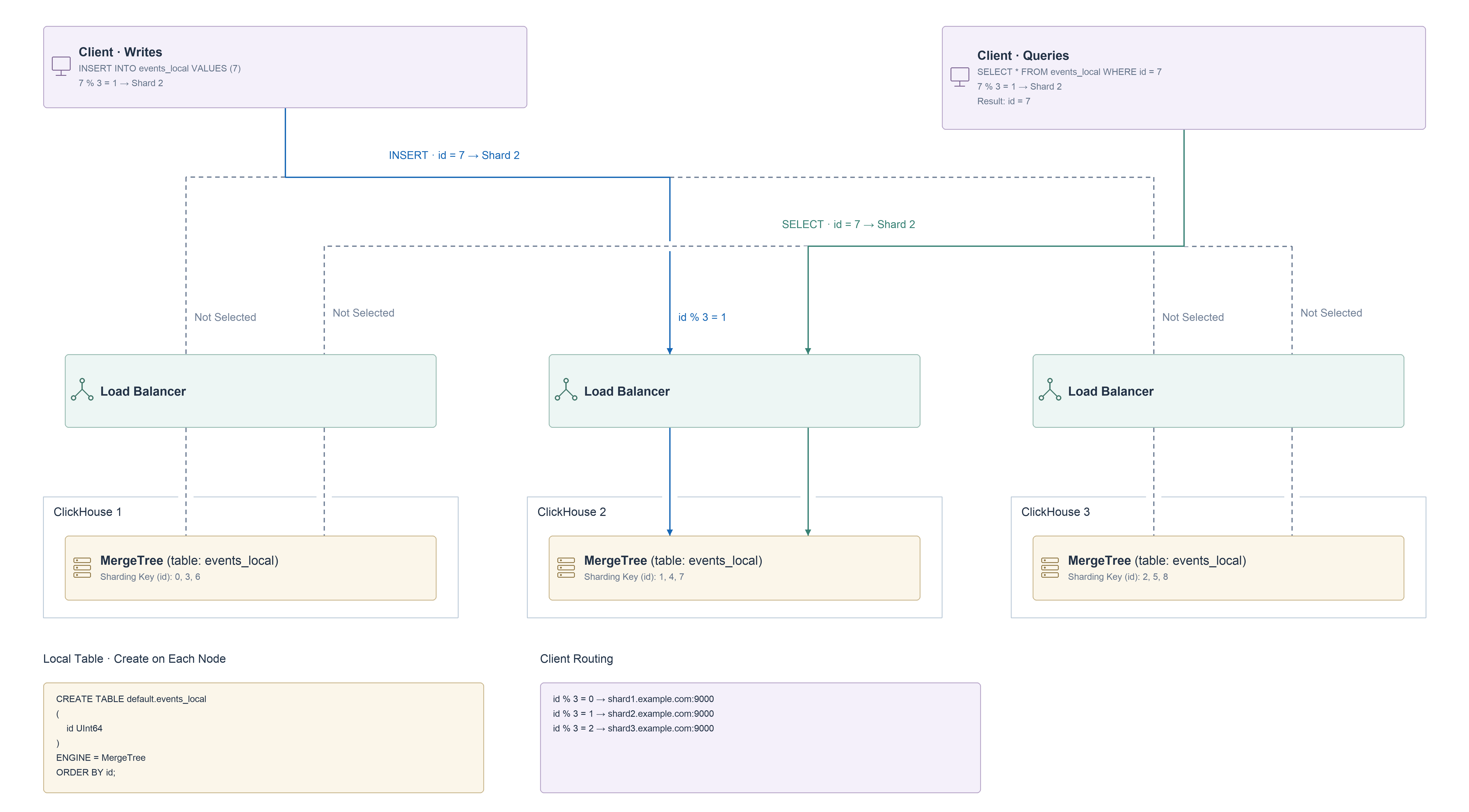Click the leftmost Not Selected edge label
Screen dimensions: 1469x812
click(x=225, y=317)
